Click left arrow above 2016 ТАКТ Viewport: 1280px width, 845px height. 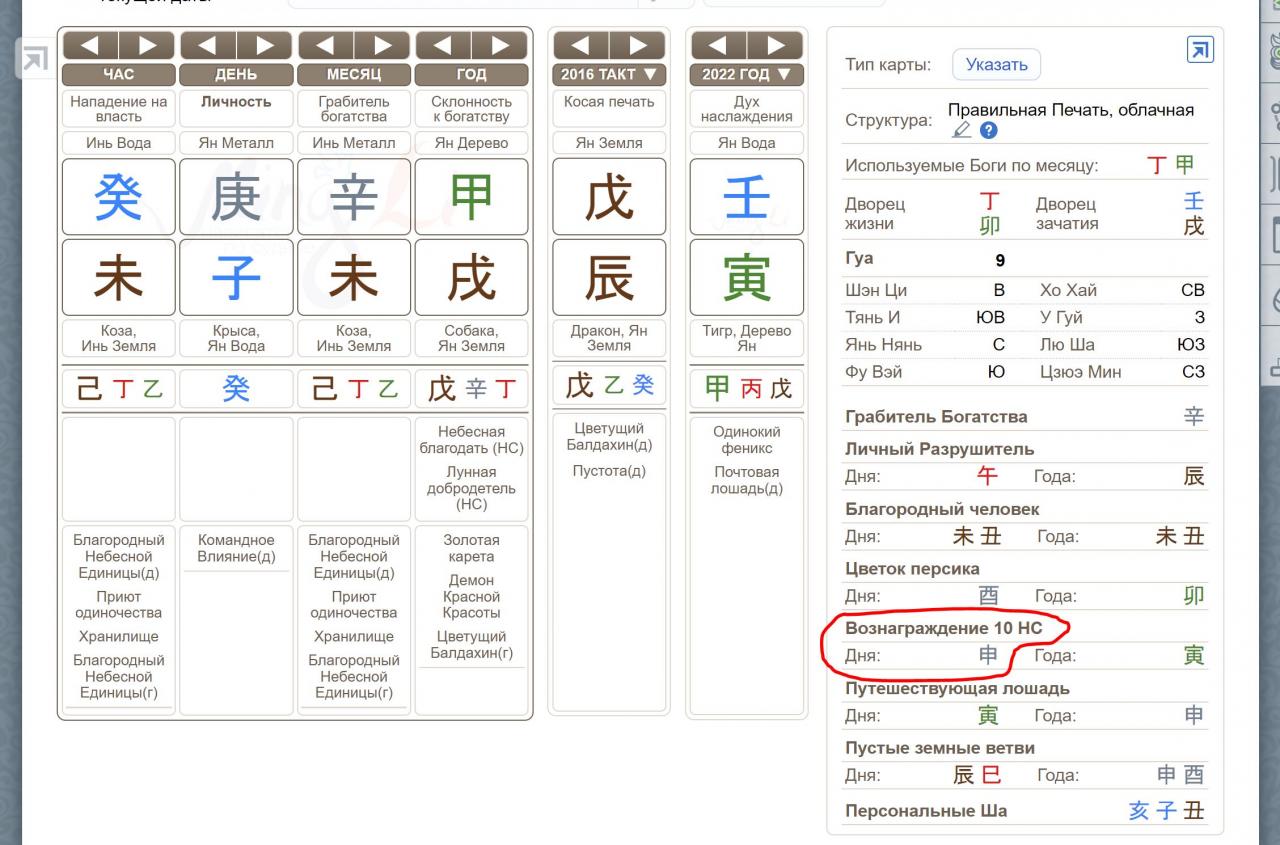pos(580,45)
